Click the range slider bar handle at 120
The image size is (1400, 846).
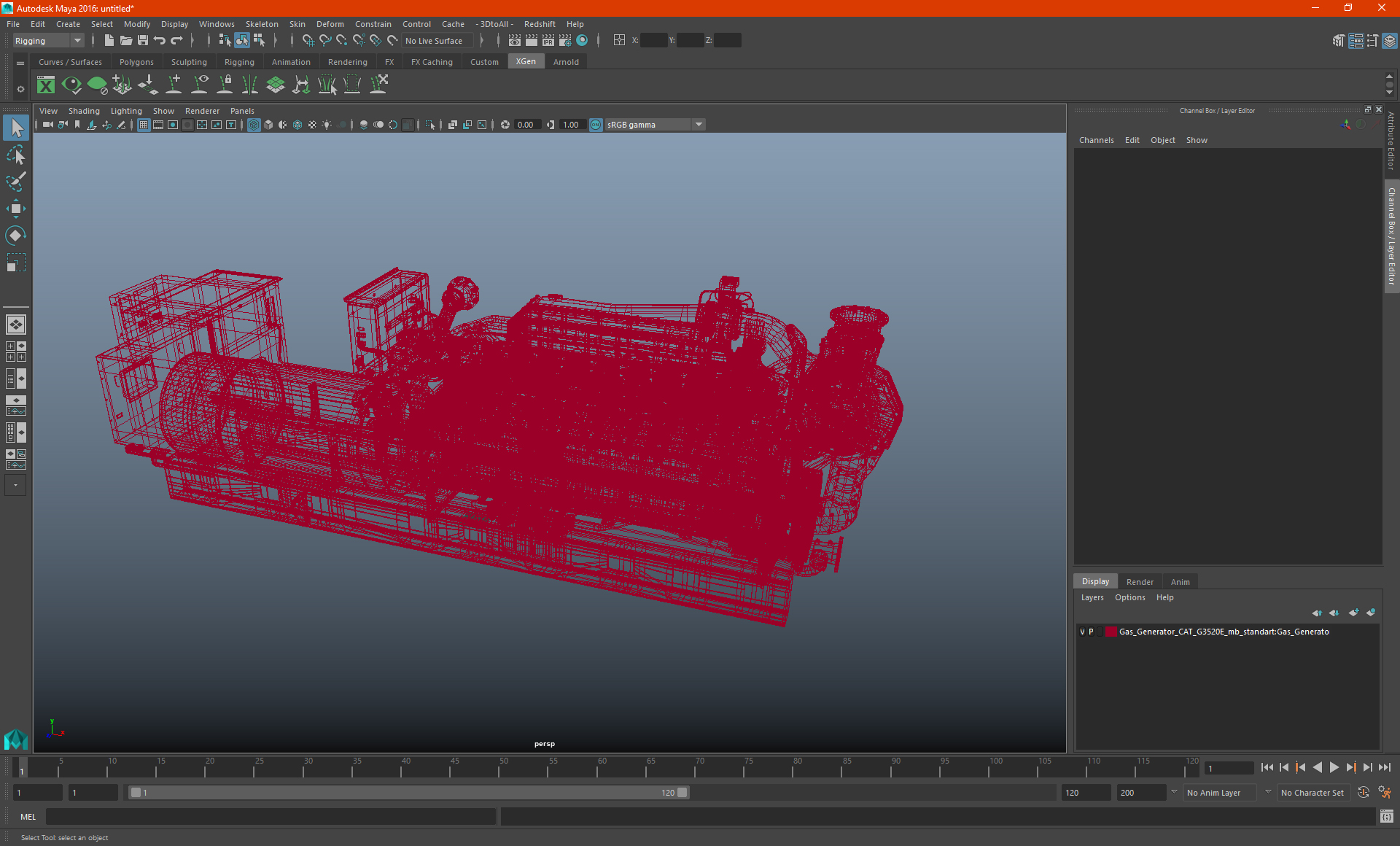(x=682, y=793)
